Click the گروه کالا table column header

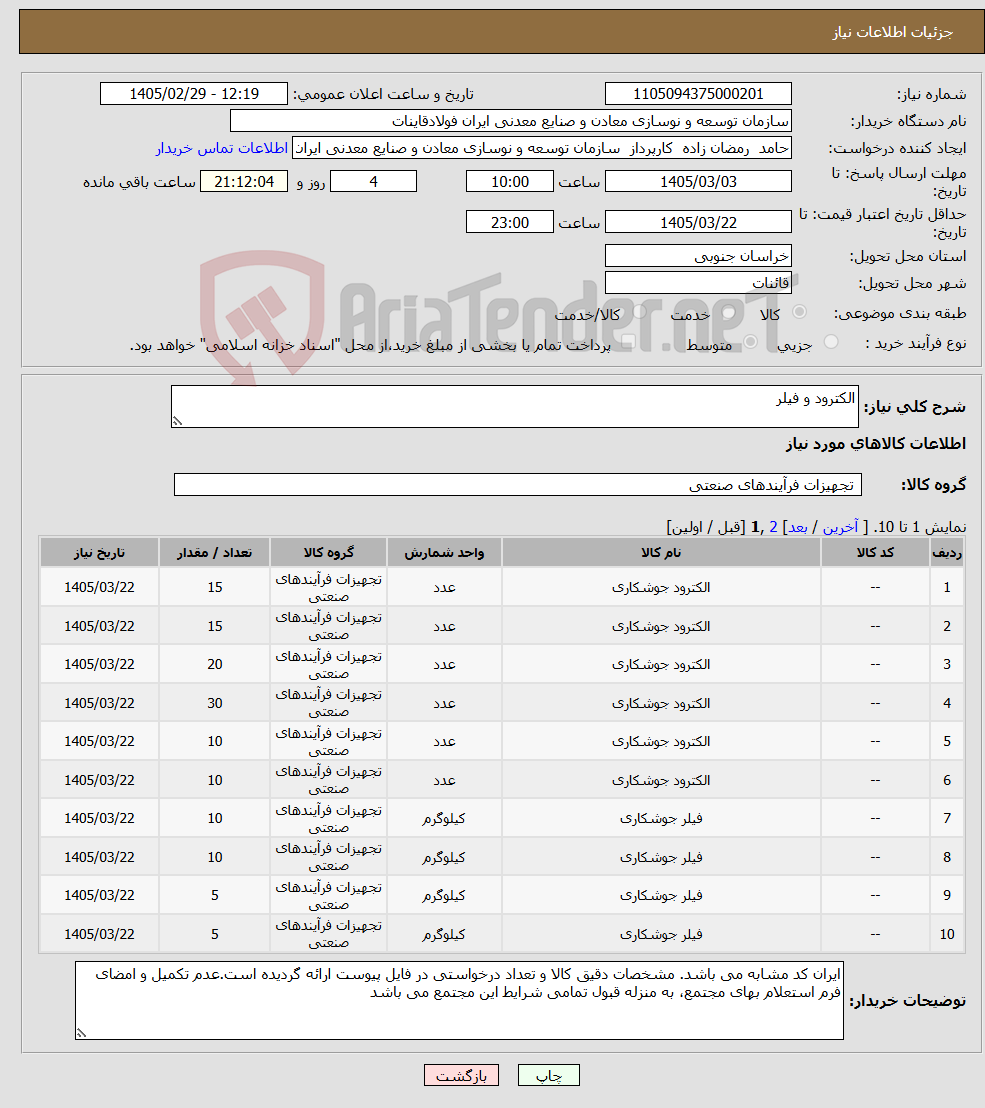[x=328, y=553]
